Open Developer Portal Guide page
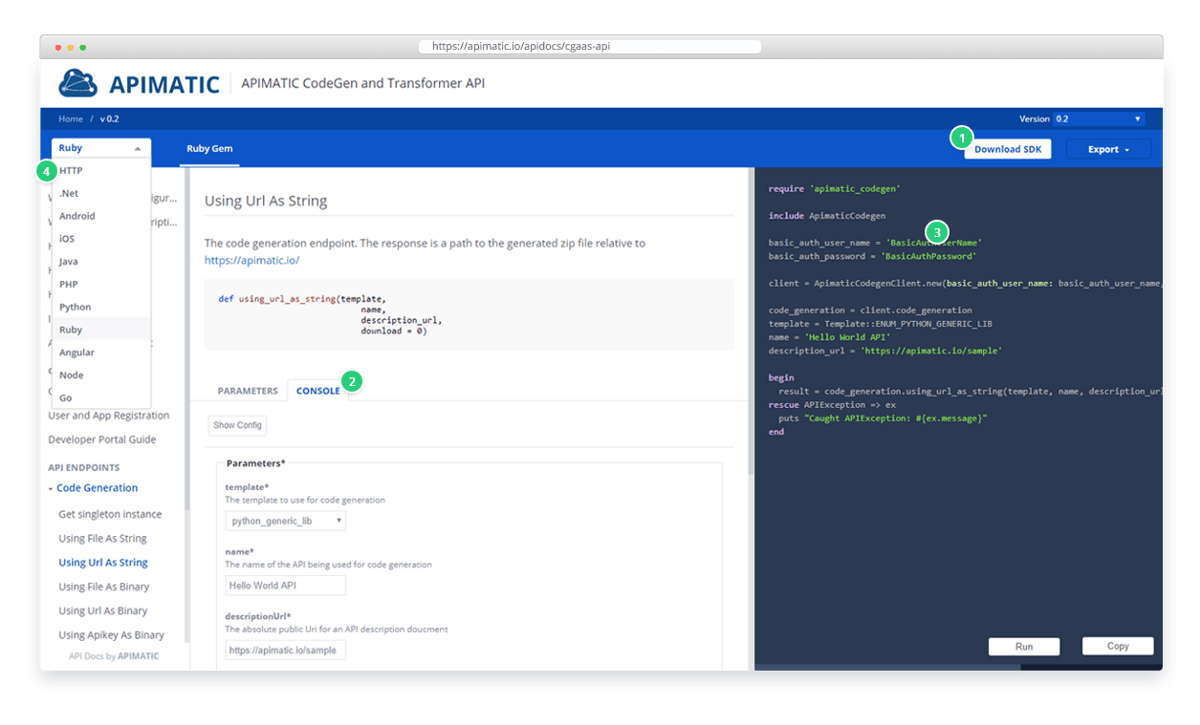Screen dimensions: 1200x725 (x=102, y=439)
